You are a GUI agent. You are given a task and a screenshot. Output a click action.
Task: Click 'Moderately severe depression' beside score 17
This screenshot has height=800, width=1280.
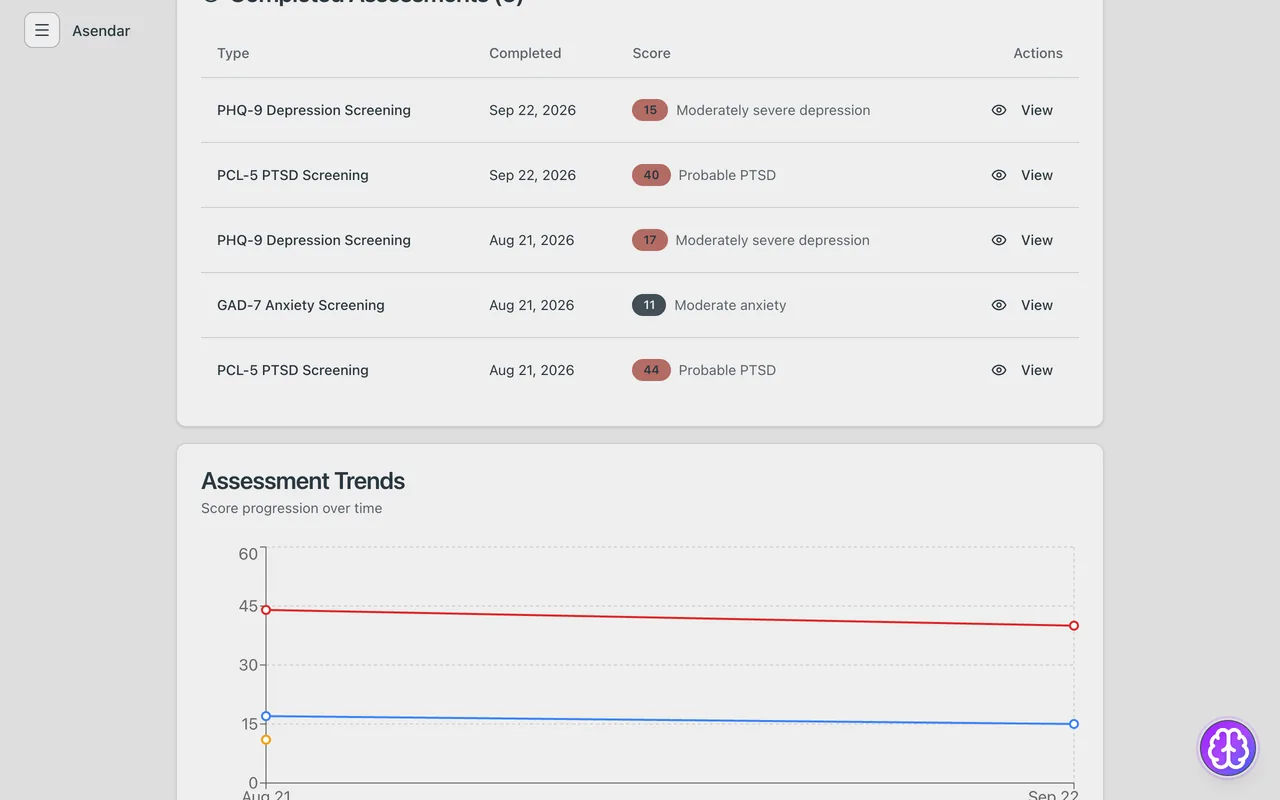(772, 240)
